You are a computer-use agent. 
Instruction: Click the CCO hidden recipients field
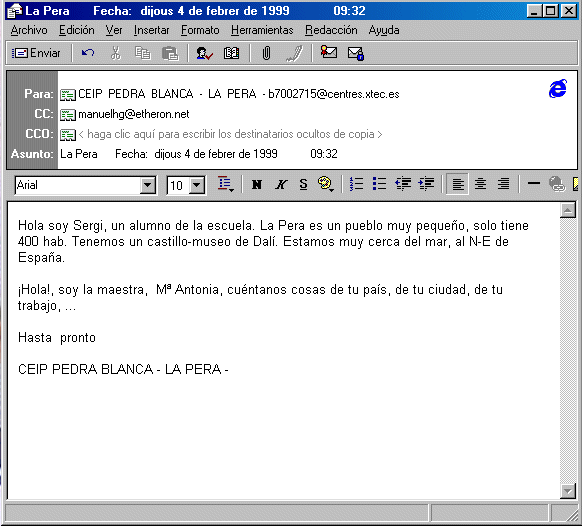[x=230, y=134]
